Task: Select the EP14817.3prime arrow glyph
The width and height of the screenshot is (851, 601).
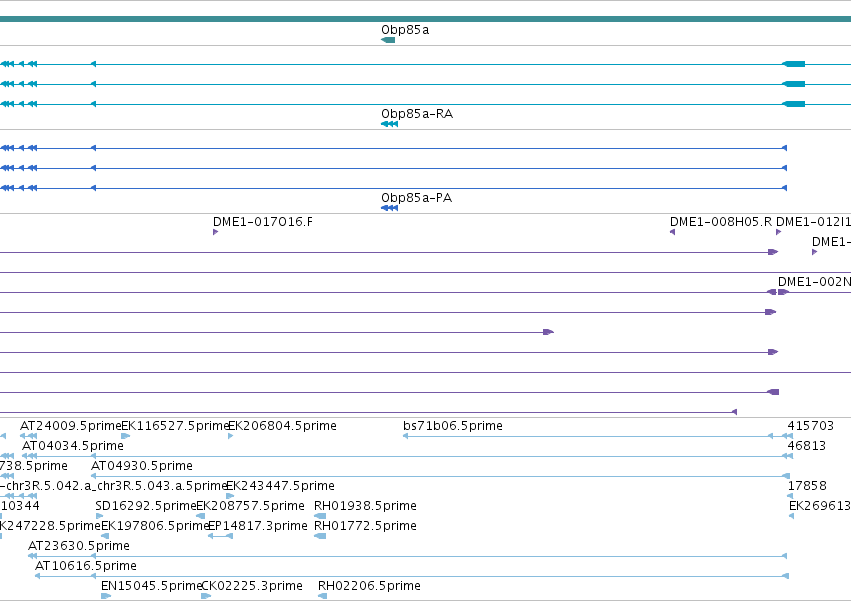Action: [x=220, y=536]
